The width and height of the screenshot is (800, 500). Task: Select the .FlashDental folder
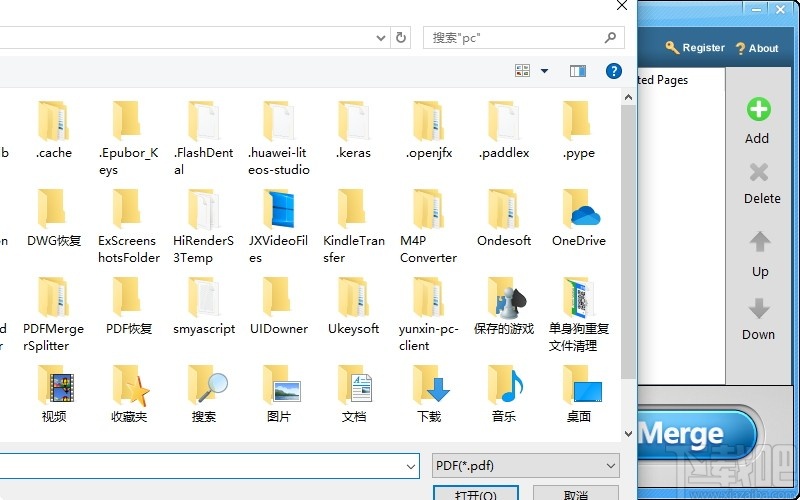coord(203,138)
